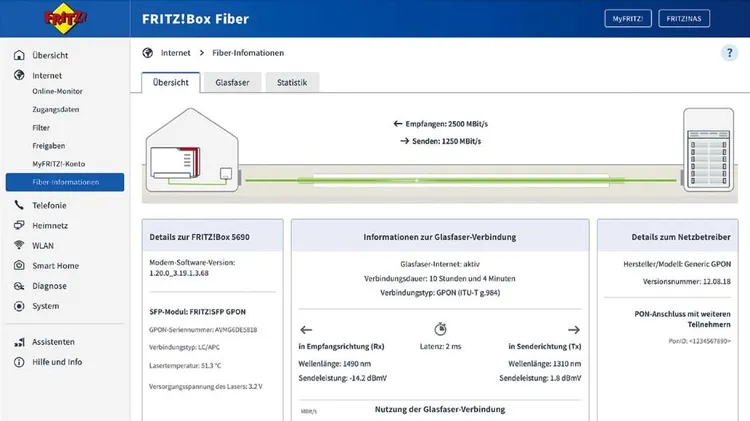
Task: Click the System icon
Action: tap(19, 306)
